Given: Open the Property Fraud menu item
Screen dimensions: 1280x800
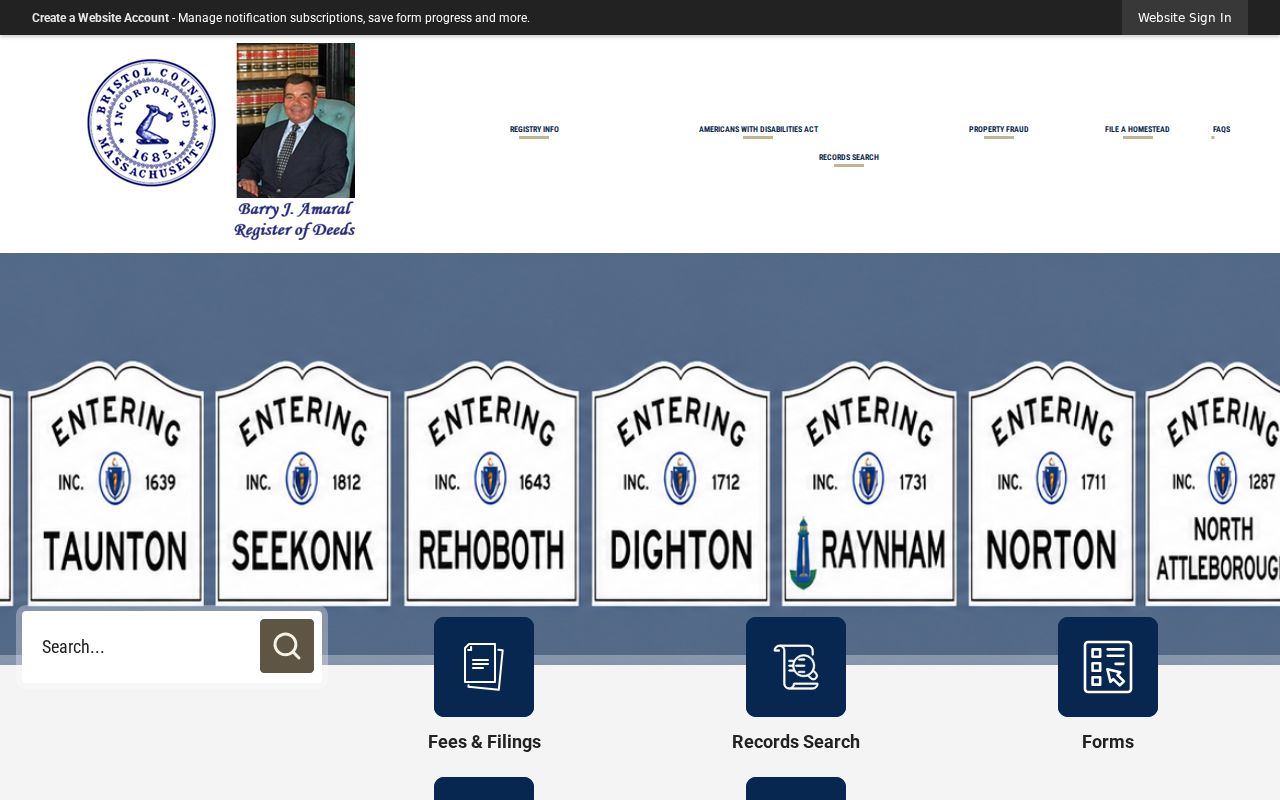Looking at the screenshot, I should pos(998,130).
